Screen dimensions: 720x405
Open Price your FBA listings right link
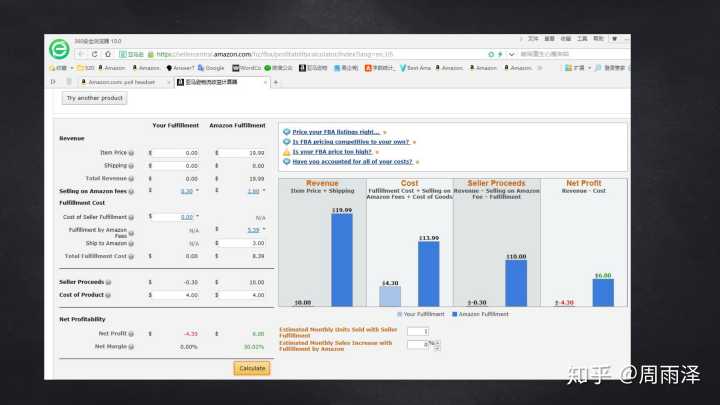[336, 132]
